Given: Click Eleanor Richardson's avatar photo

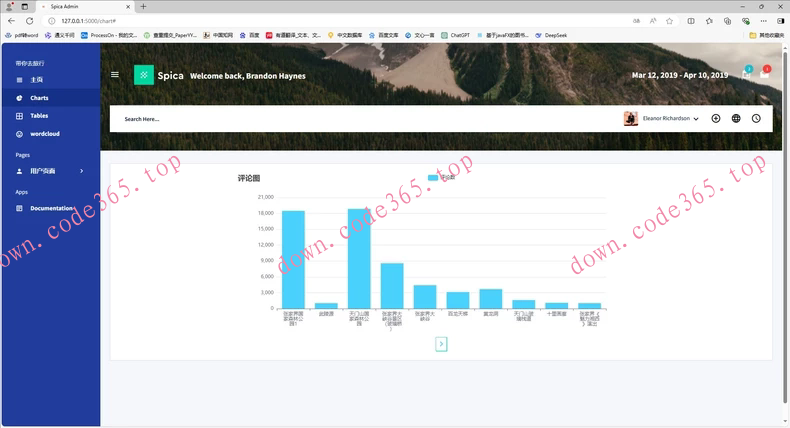Looking at the screenshot, I should coord(631,118).
